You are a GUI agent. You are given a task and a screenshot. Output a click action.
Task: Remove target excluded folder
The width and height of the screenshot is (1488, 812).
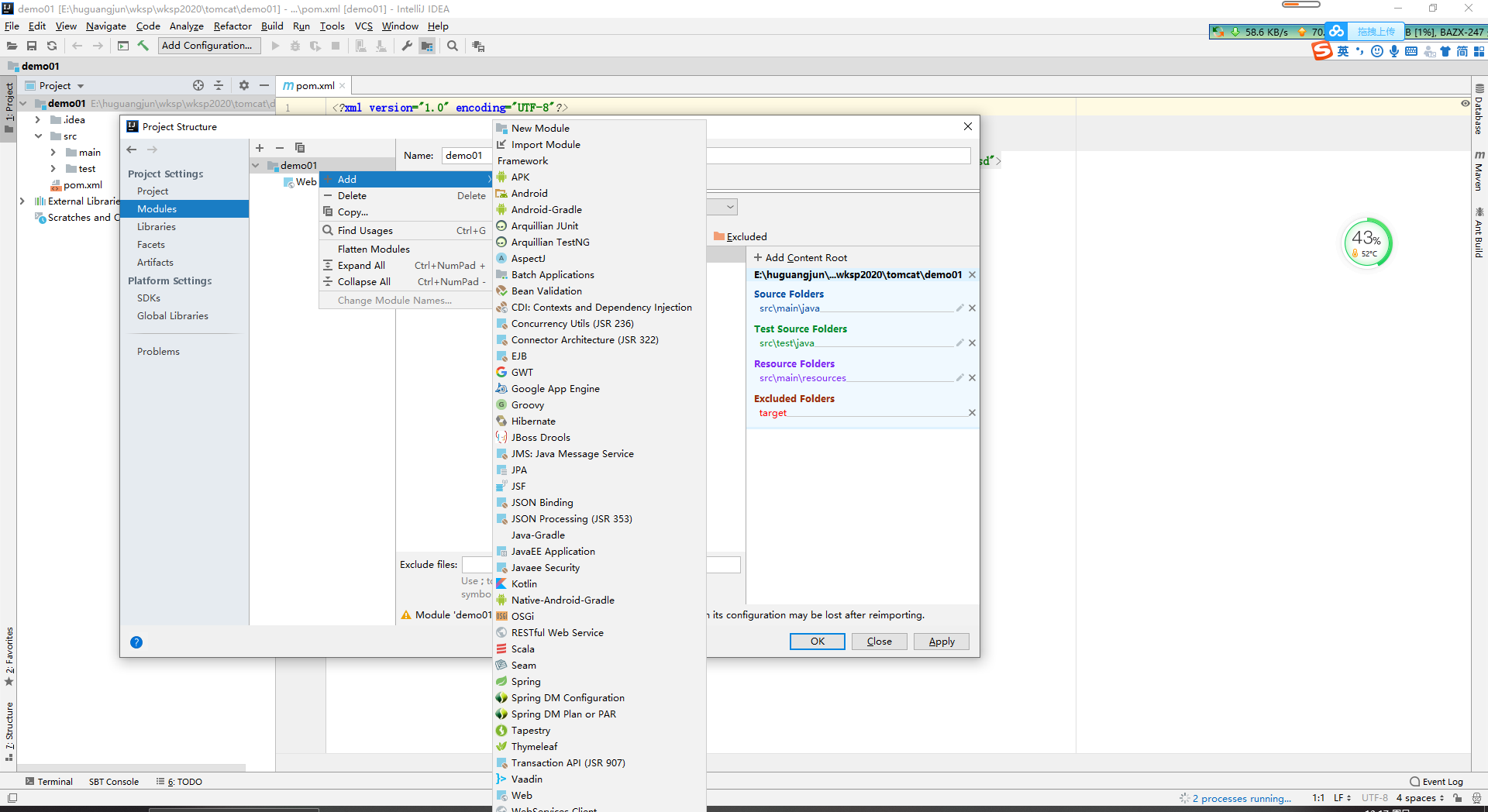(x=972, y=413)
